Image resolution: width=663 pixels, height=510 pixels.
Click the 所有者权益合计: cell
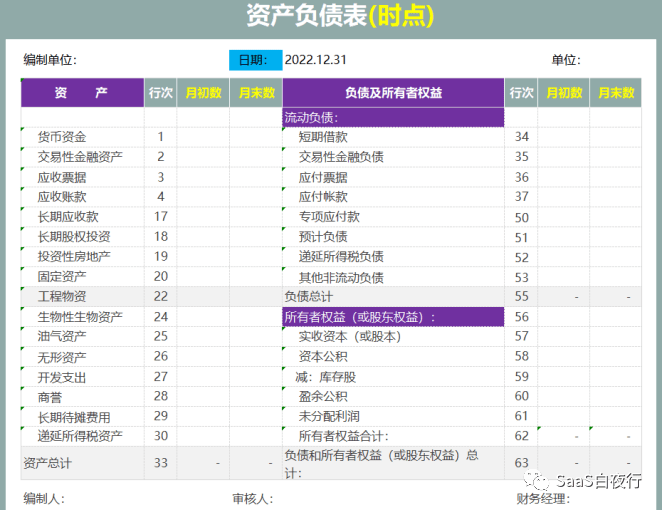[x=393, y=436]
